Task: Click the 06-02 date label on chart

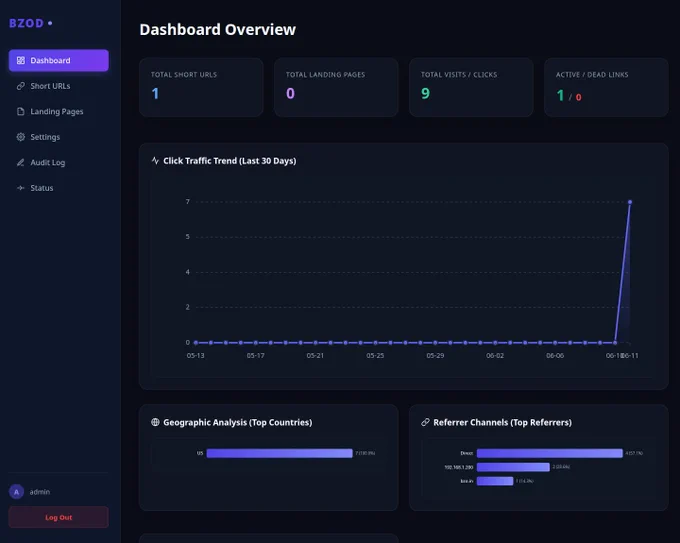Action: [x=495, y=356]
